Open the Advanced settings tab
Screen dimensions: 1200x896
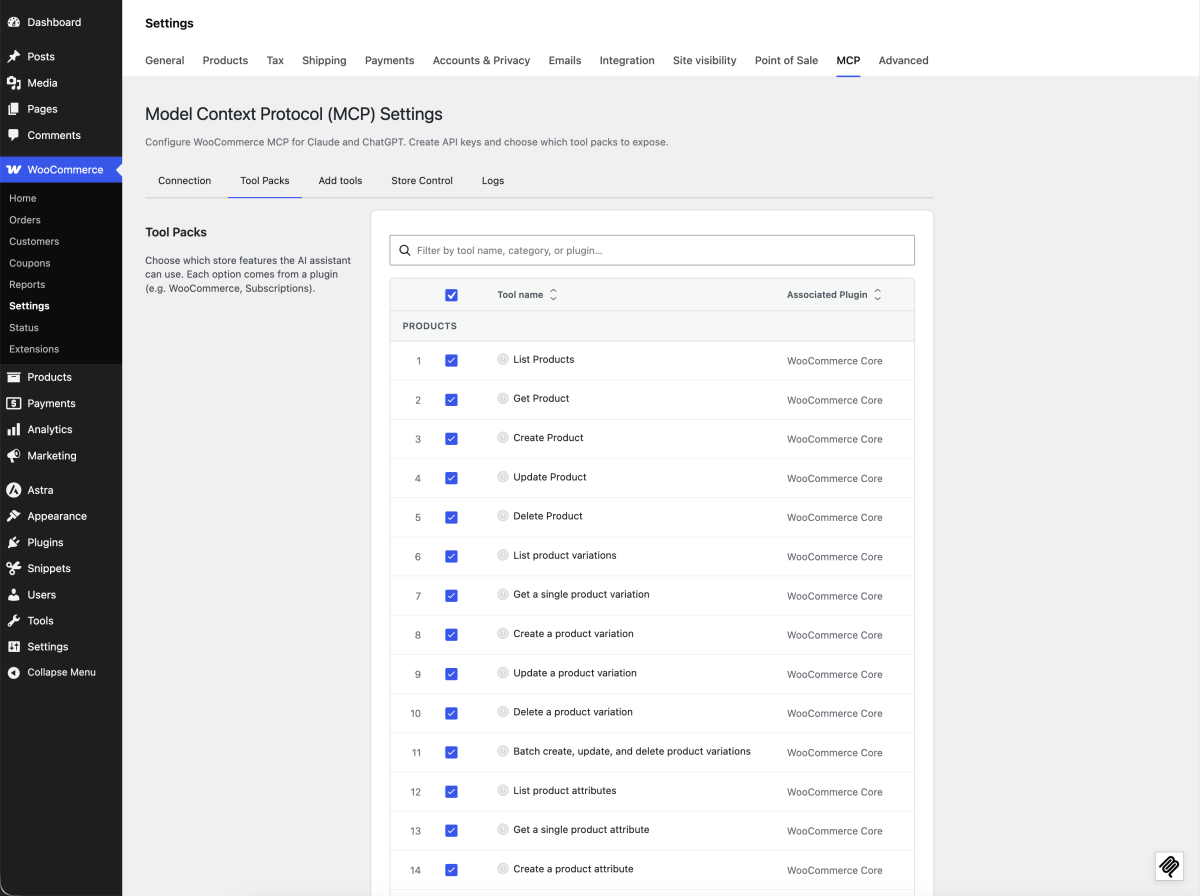pyautogui.click(x=904, y=60)
